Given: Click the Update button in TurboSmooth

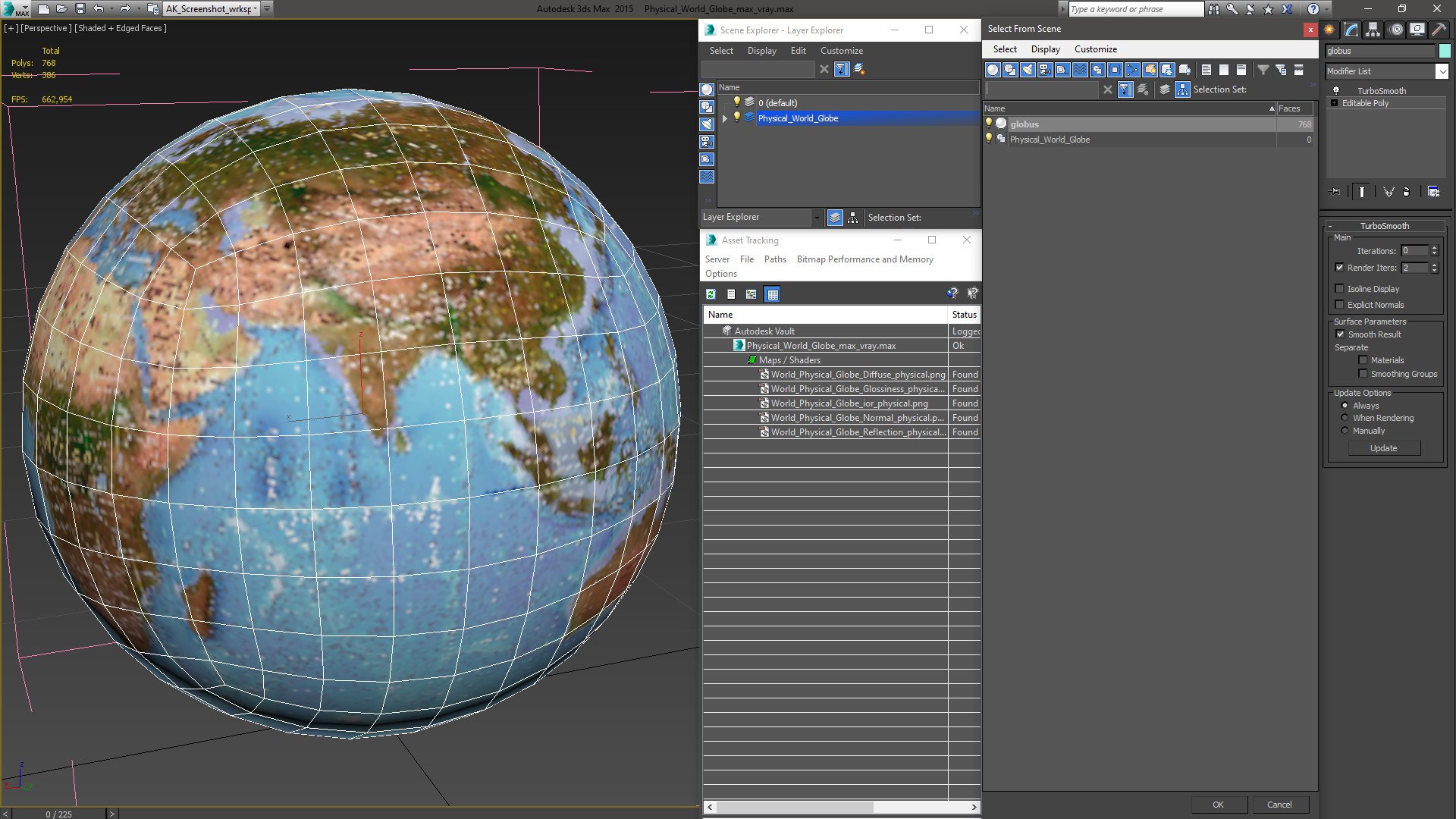Looking at the screenshot, I should tap(1384, 448).
